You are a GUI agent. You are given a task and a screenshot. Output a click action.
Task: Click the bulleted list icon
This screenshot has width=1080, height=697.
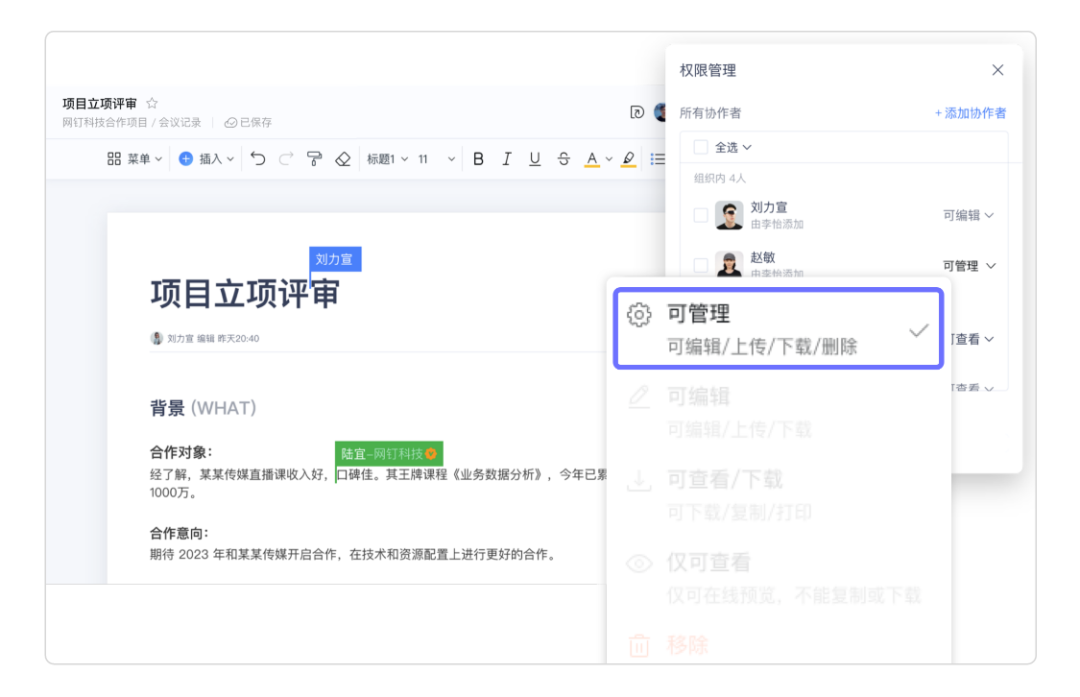click(x=657, y=159)
